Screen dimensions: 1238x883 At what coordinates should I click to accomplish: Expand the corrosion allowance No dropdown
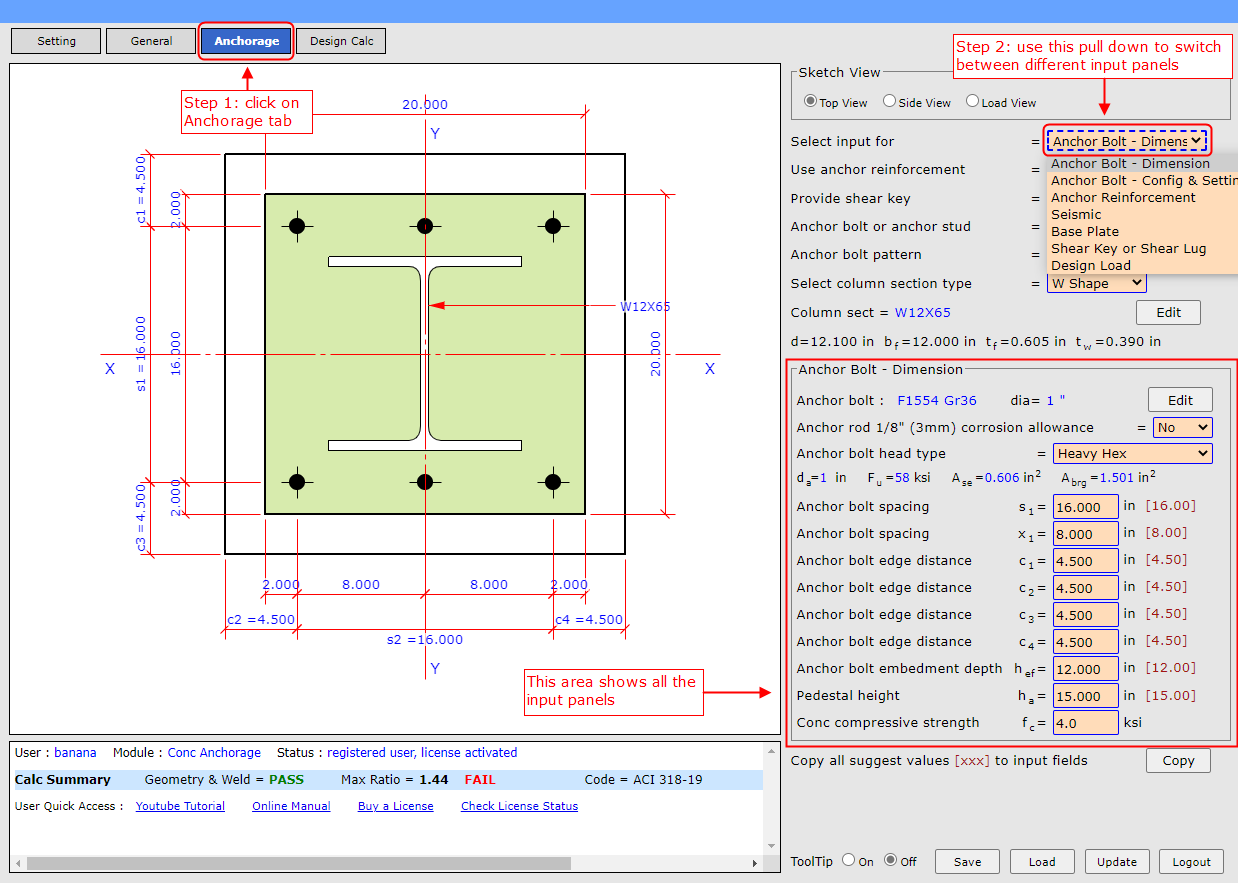coord(1182,427)
